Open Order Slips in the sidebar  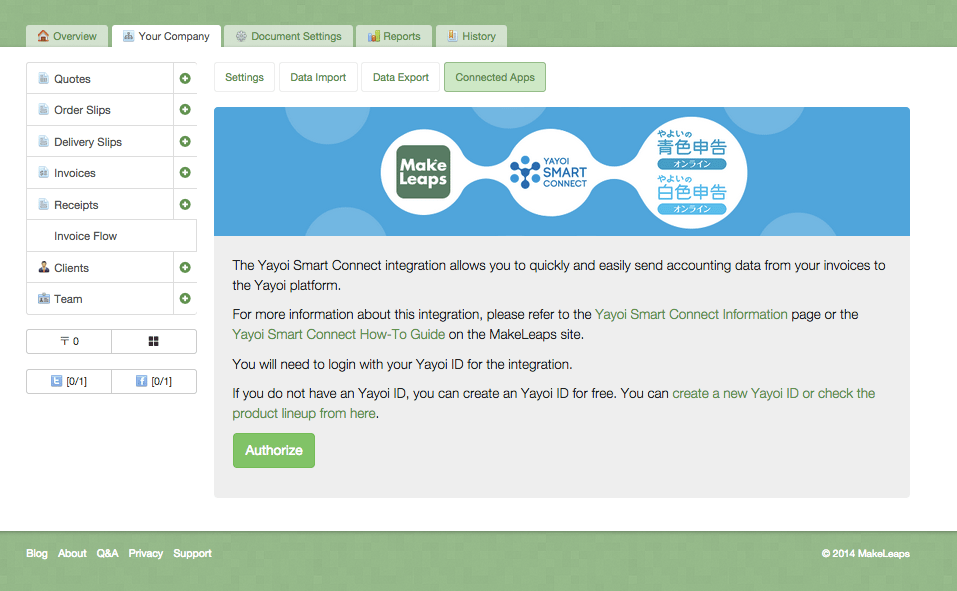pos(100,110)
